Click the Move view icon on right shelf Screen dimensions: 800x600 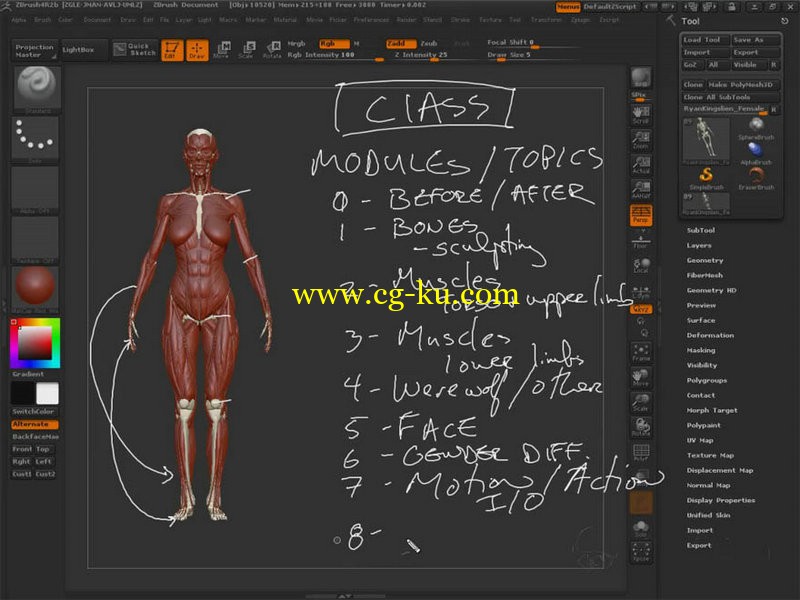tap(641, 377)
